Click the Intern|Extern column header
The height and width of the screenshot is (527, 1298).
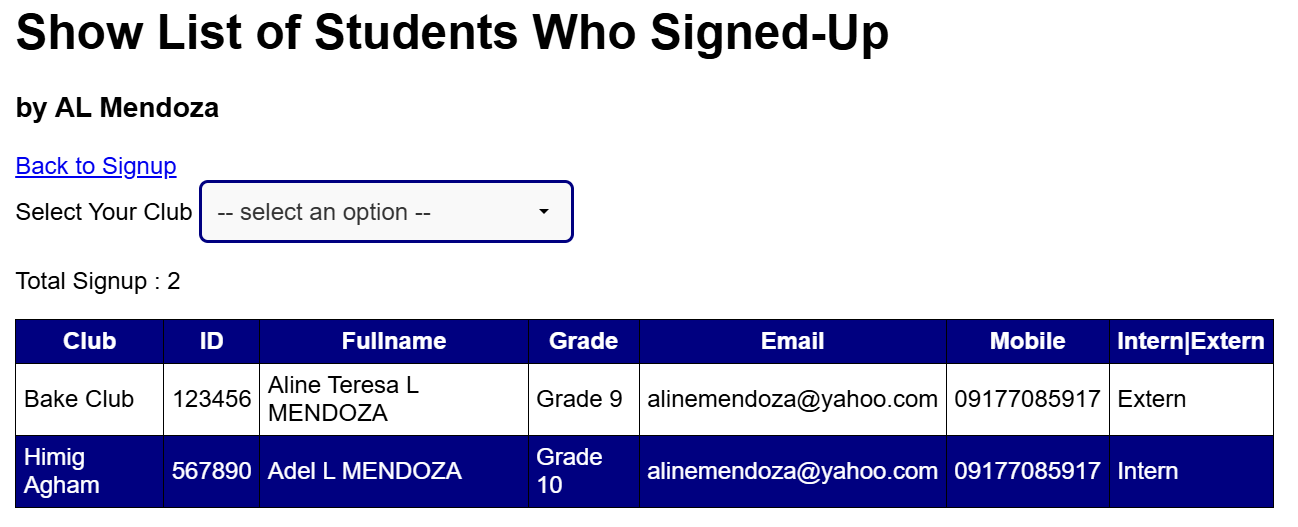click(x=1190, y=341)
